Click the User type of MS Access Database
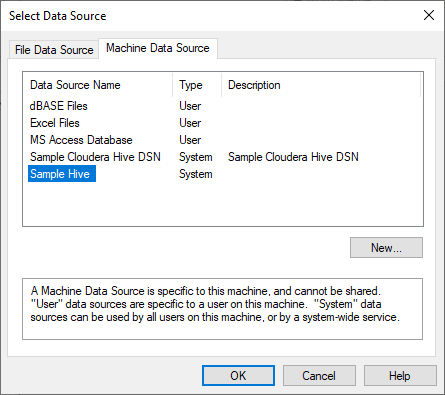This screenshot has height=395, width=445. 190,140
